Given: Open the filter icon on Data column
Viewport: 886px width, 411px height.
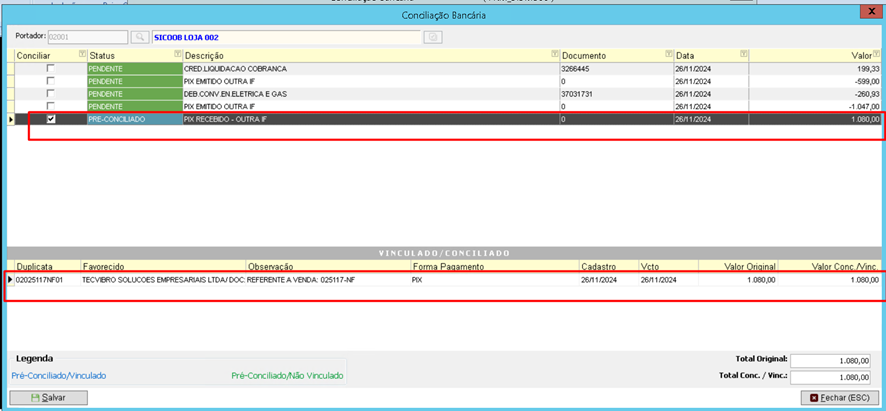Looking at the screenshot, I should [x=743, y=54].
